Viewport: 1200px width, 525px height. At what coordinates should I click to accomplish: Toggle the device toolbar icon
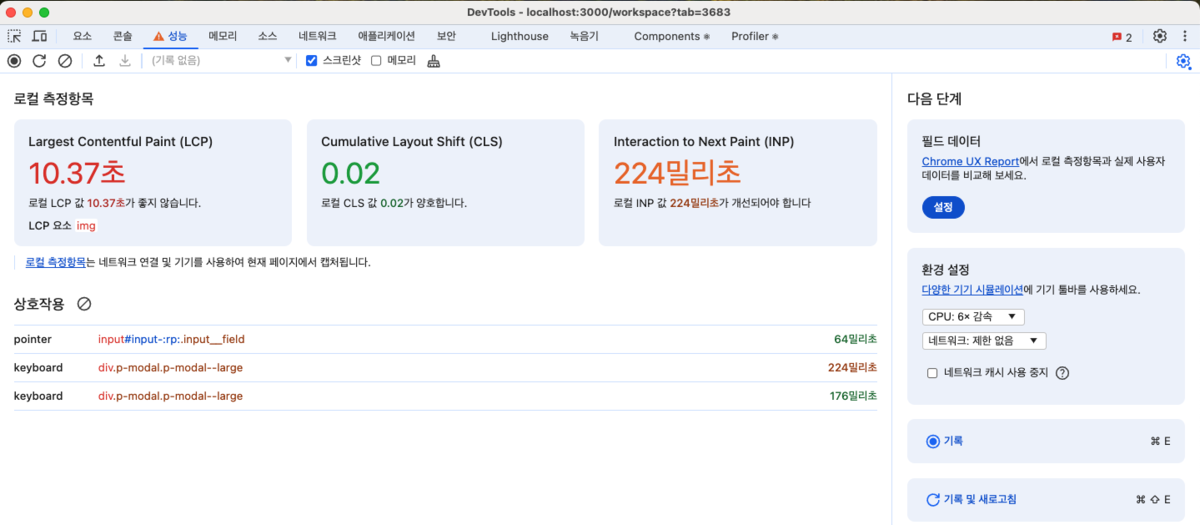(39, 36)
